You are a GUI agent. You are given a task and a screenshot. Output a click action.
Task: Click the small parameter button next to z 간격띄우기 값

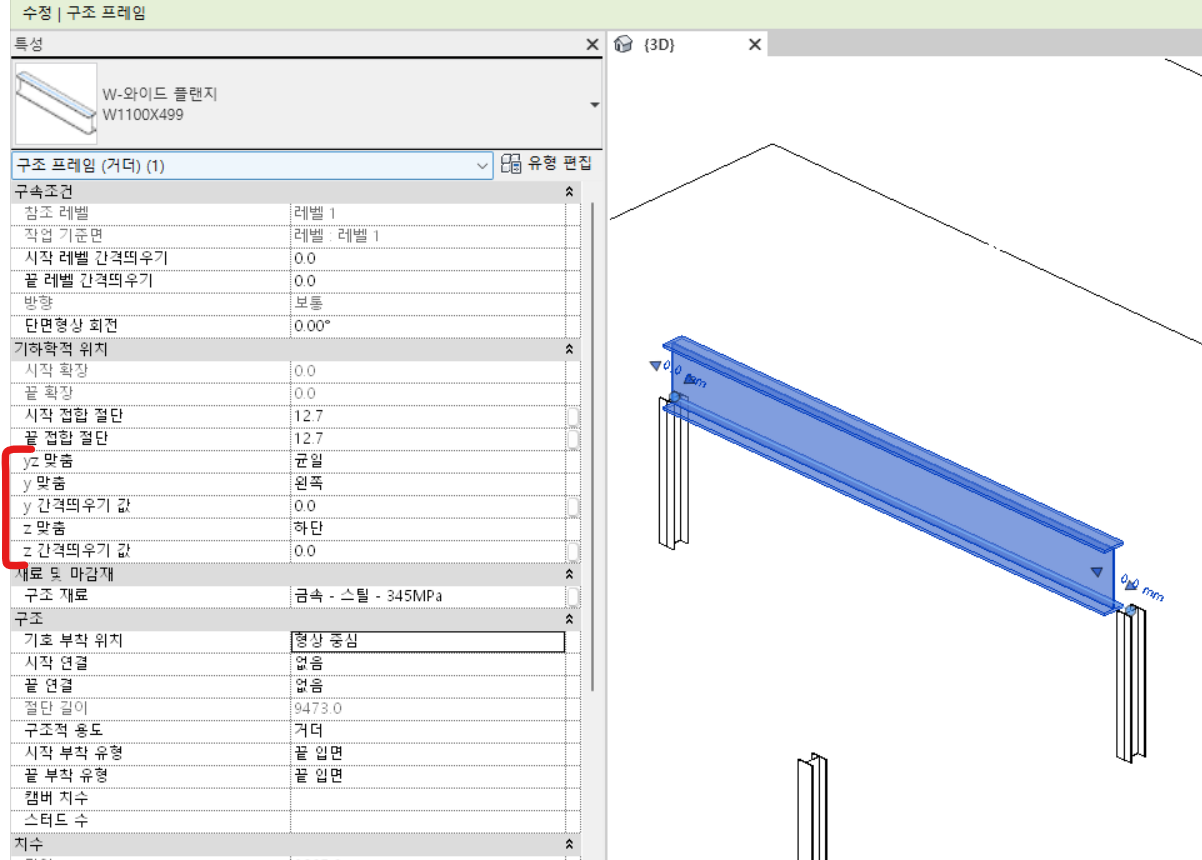tap(572, 551)
